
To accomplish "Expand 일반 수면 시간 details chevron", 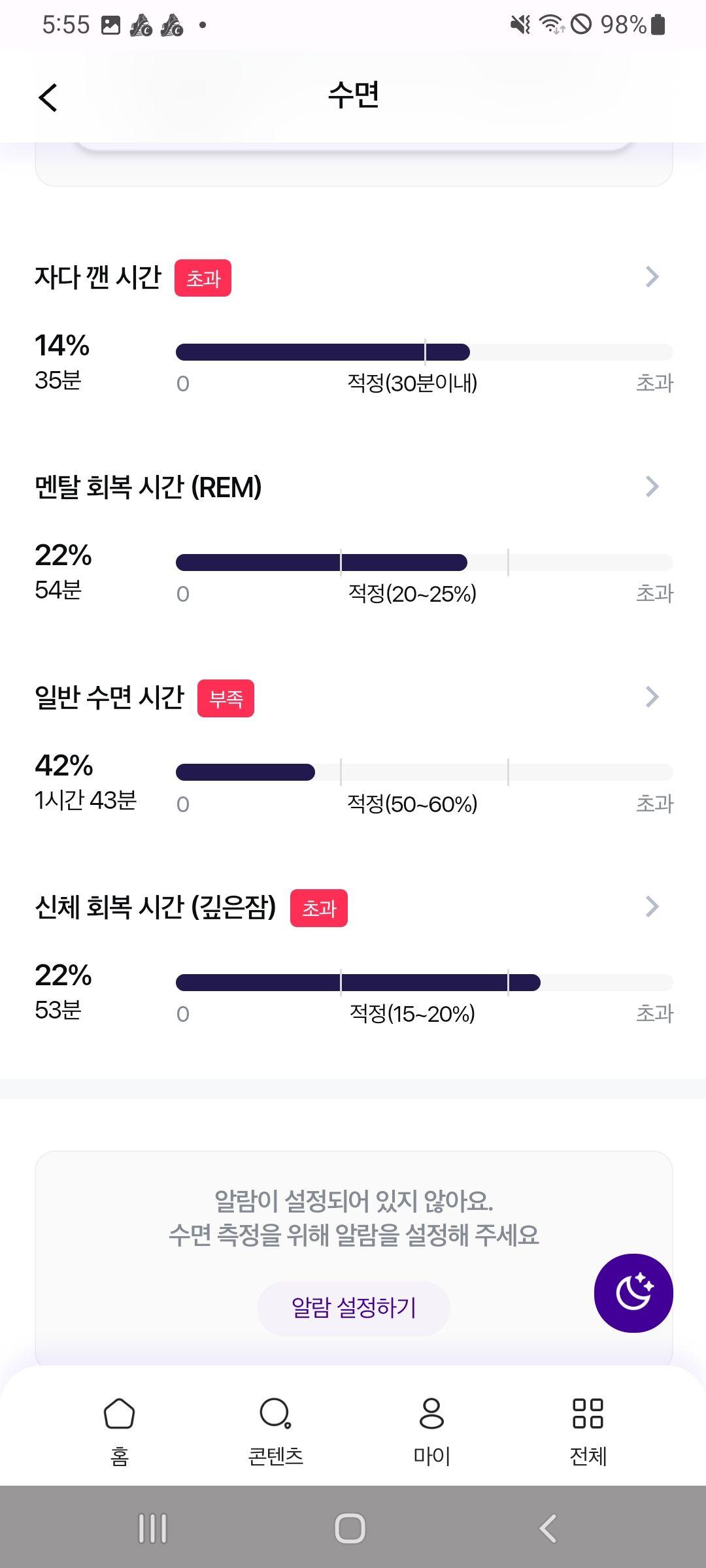I will point(652,697).
